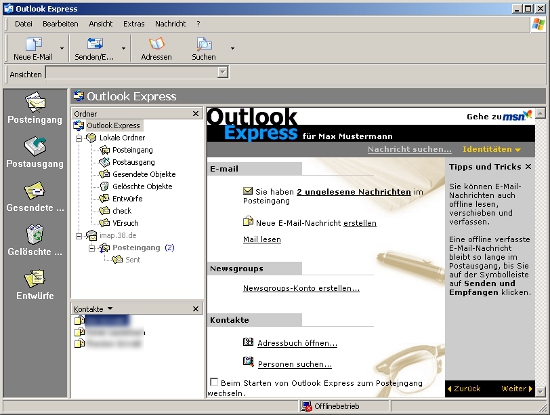Open the Datei menu
The width and height of the screenshot is (550, 415).
click(x=23, y=24)
